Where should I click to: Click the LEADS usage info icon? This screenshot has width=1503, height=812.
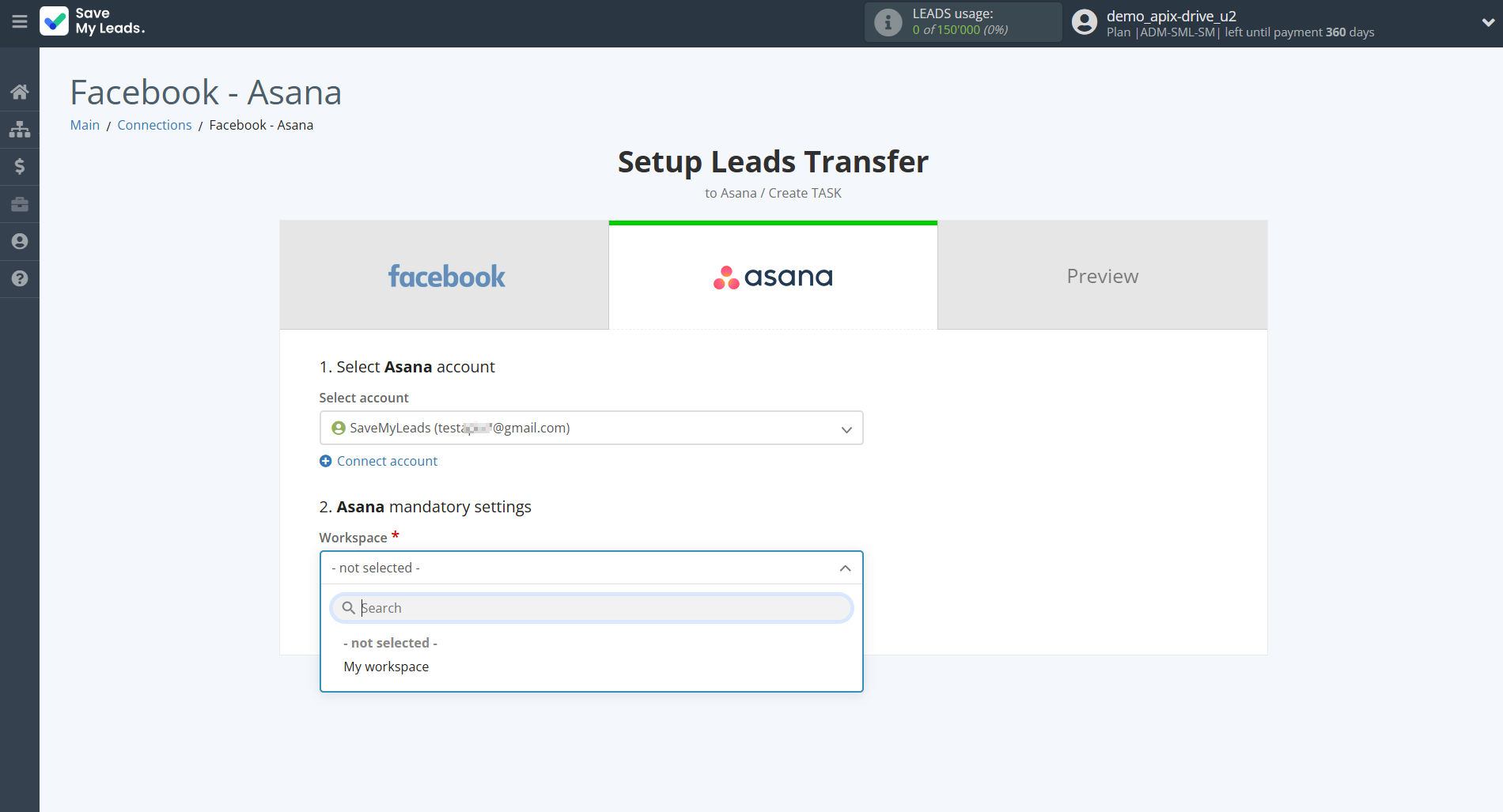click(x=888, y=22)
